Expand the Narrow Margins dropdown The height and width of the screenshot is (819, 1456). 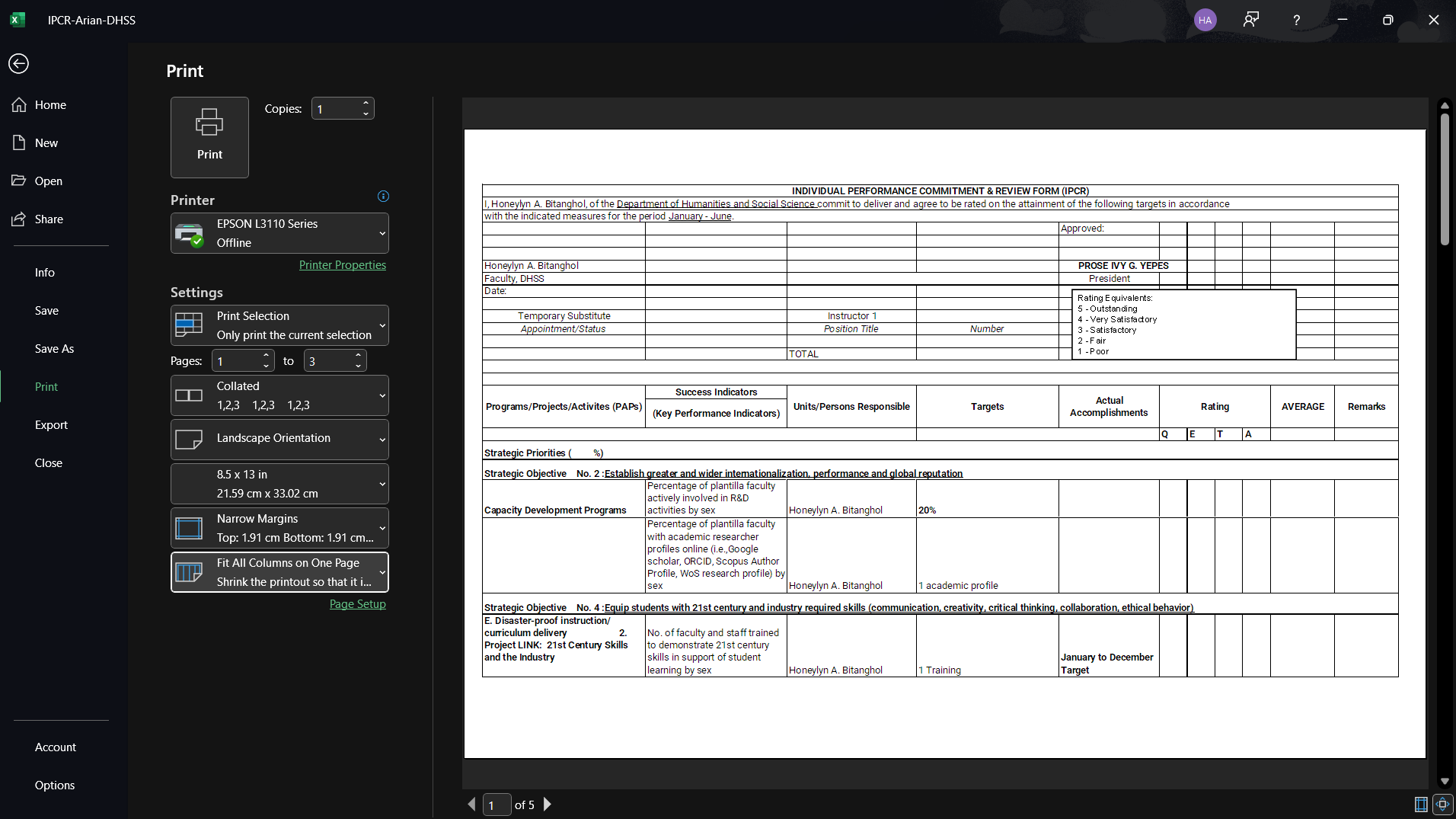pyautogui.click(x=279, y=528)
